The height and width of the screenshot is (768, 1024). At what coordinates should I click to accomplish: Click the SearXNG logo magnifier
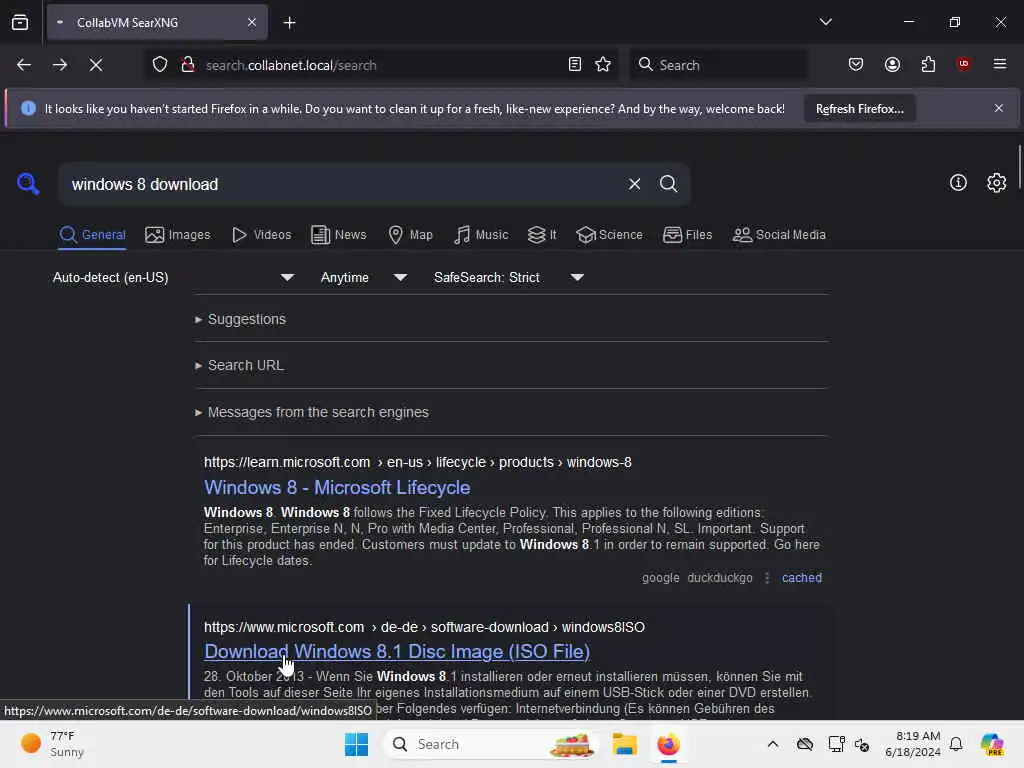28,184
